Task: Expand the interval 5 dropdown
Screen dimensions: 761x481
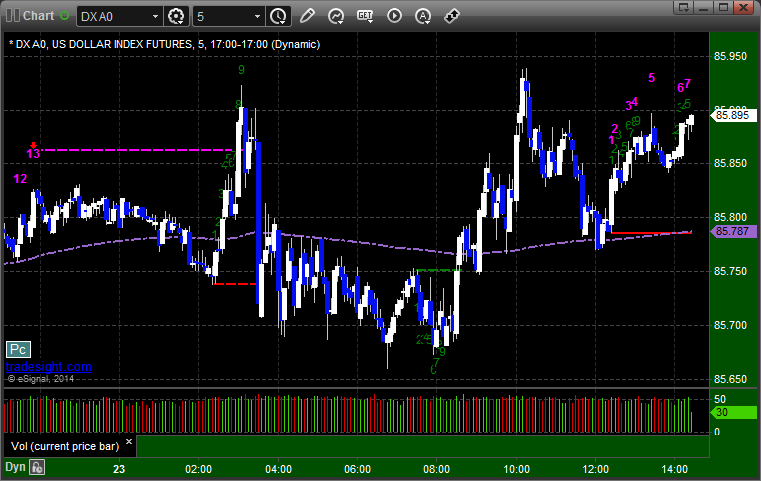Action: (258, 17)
